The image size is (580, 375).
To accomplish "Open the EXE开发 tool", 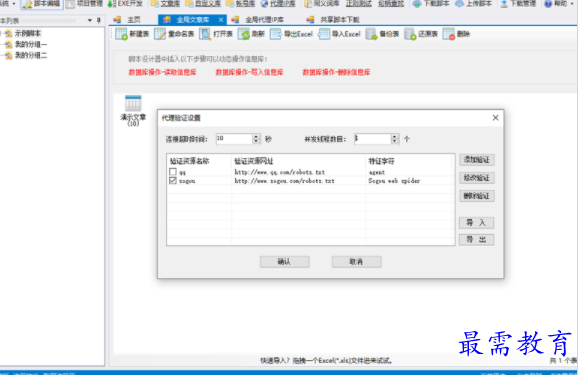I will tap(125, 4).
